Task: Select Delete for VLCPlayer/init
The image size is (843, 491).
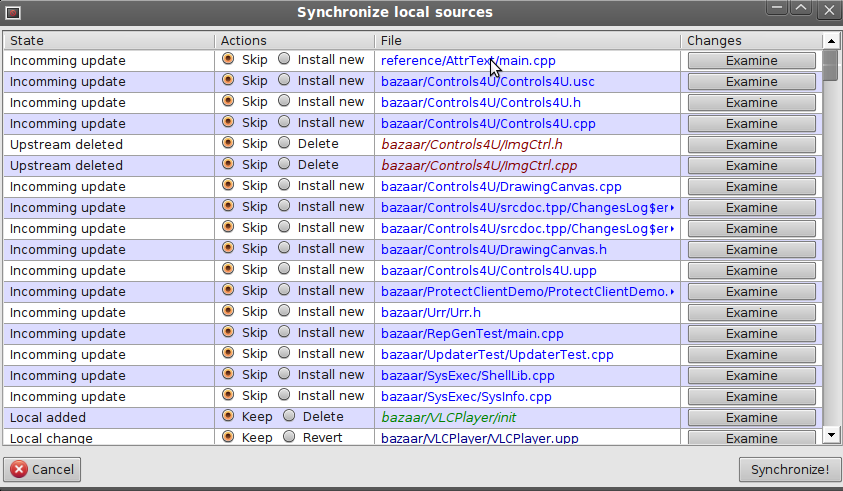Action: coord(289,417)
